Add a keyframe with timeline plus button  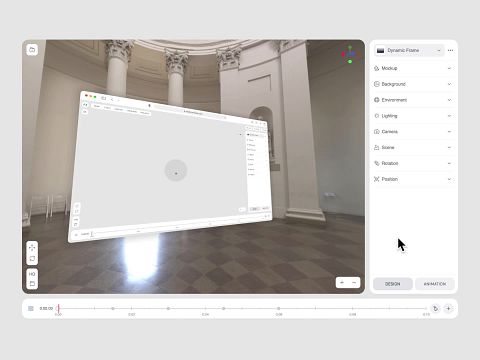point(448,309)
